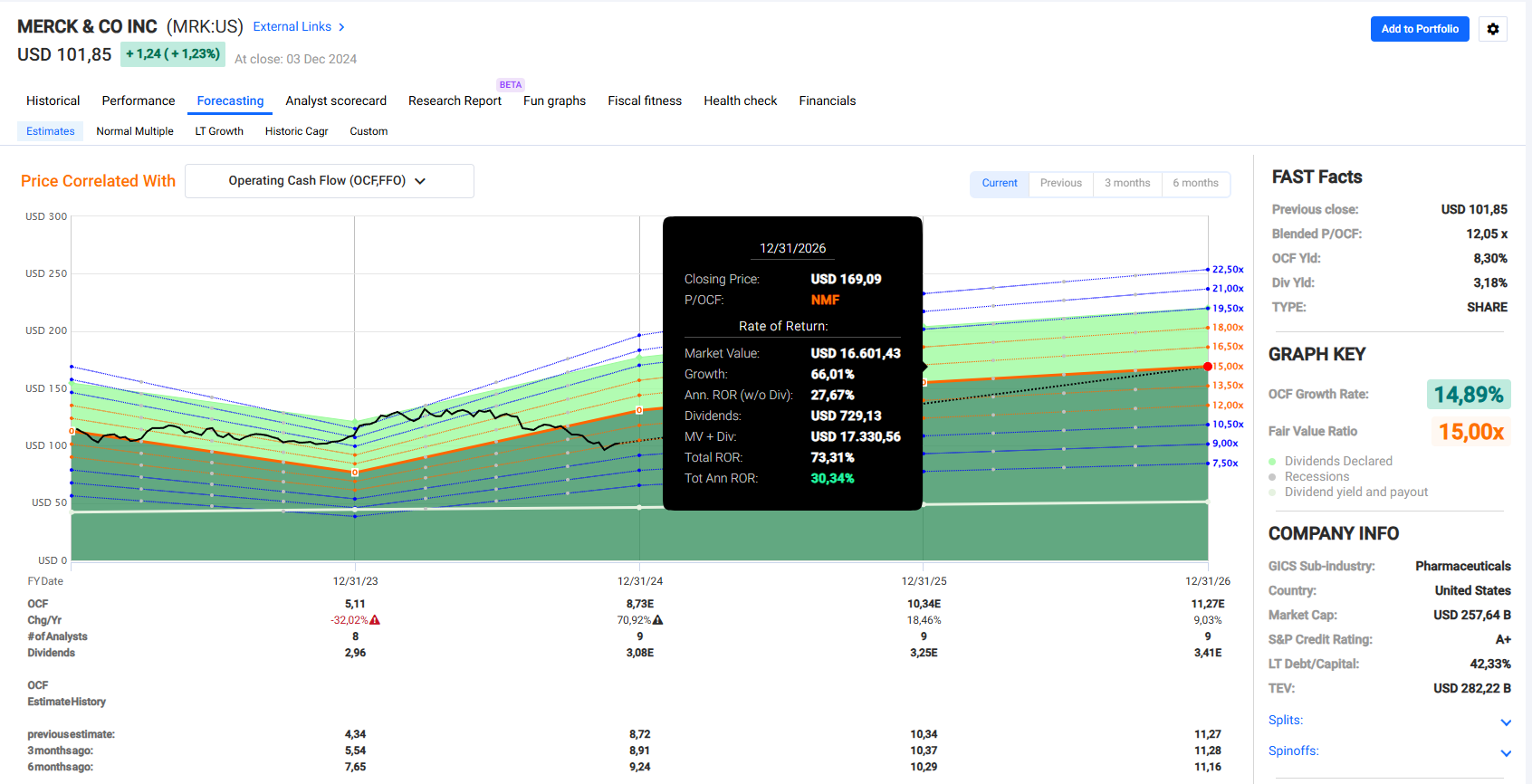
Task: Click the 14,89% OCF Growth Rate swatch
Action: [1468, 395]
